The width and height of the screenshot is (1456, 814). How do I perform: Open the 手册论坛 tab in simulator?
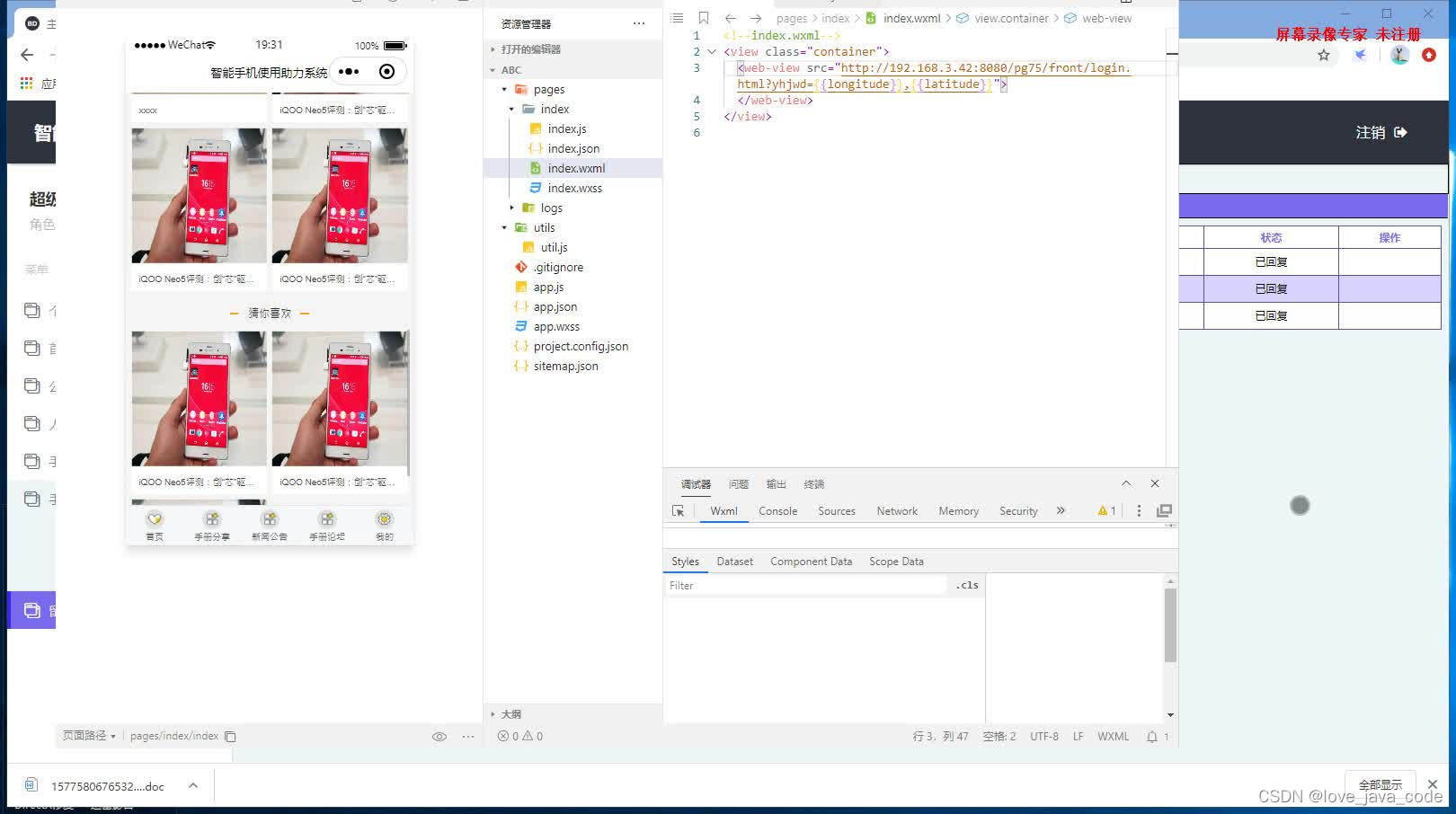pyautogui.click(x=327, y=526)
